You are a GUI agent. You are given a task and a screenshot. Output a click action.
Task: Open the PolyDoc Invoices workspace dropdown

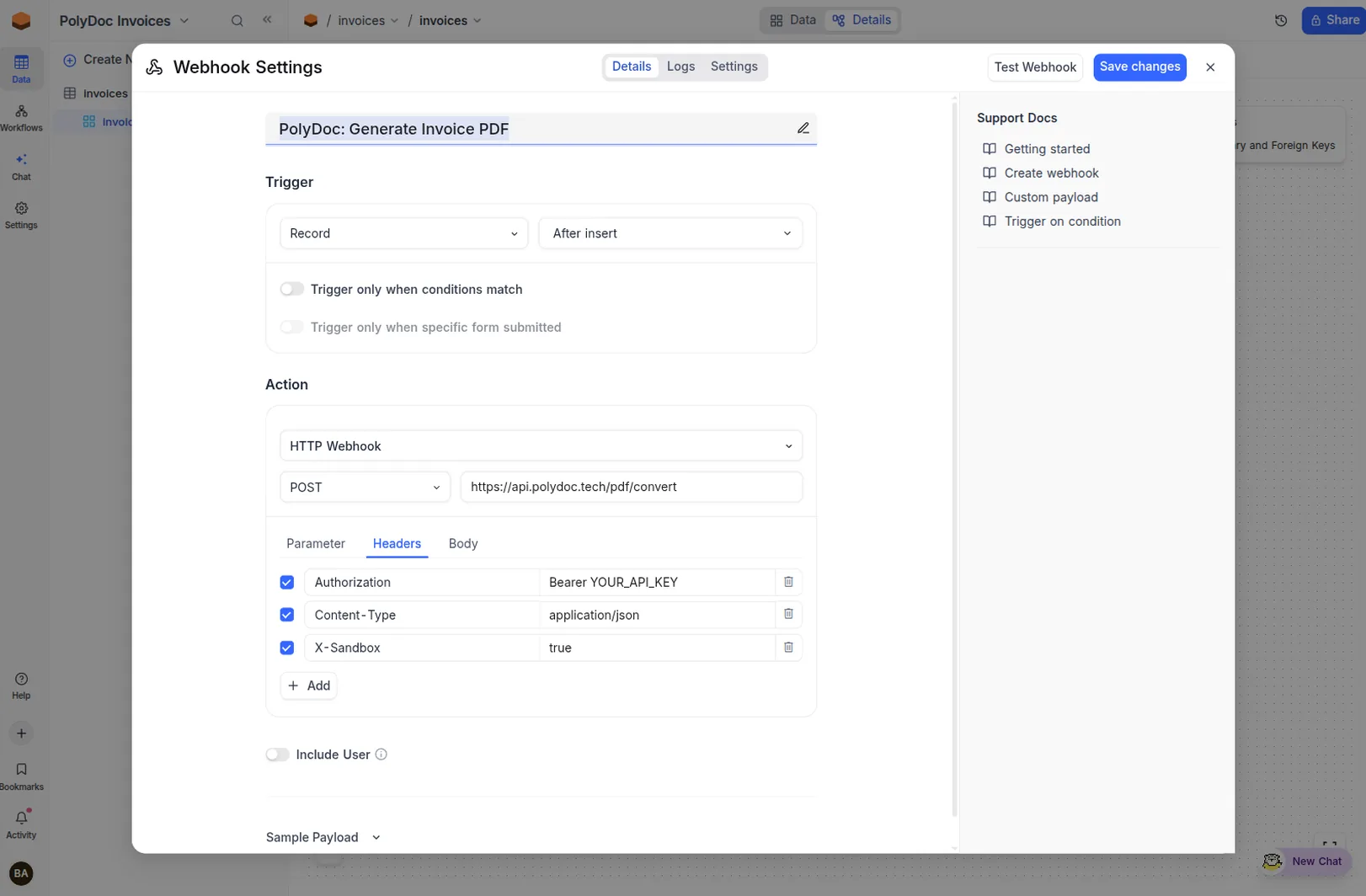click(124, 20)
